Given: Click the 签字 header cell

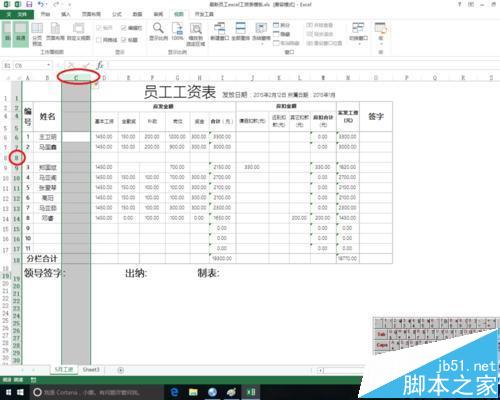Looking at the screenshot, I should point(376,116).
